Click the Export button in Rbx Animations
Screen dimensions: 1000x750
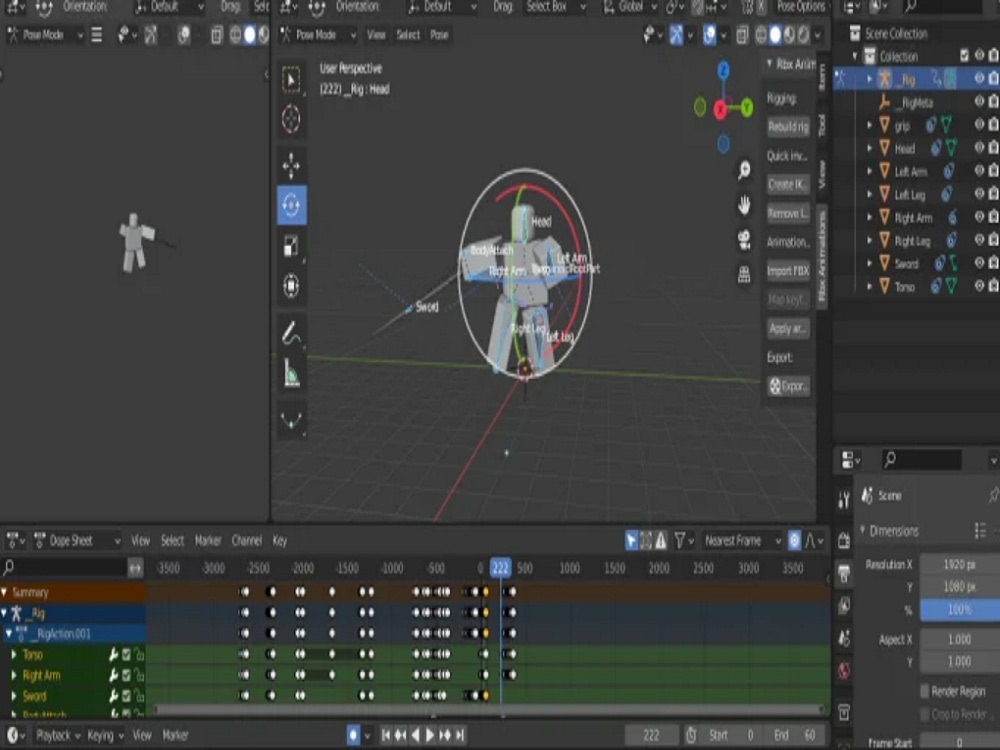(x=788, y=386)
